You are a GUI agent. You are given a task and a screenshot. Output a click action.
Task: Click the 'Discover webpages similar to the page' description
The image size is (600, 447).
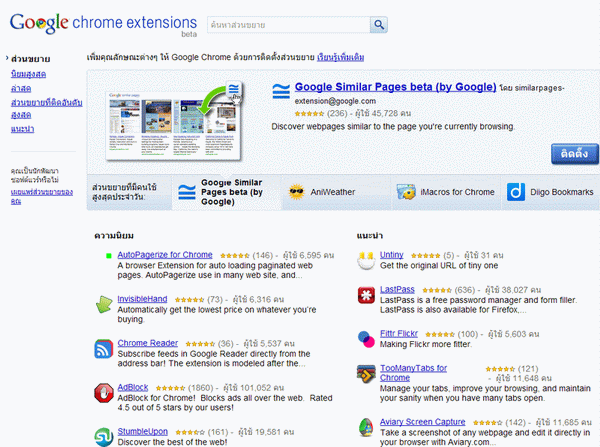(393, 127)
